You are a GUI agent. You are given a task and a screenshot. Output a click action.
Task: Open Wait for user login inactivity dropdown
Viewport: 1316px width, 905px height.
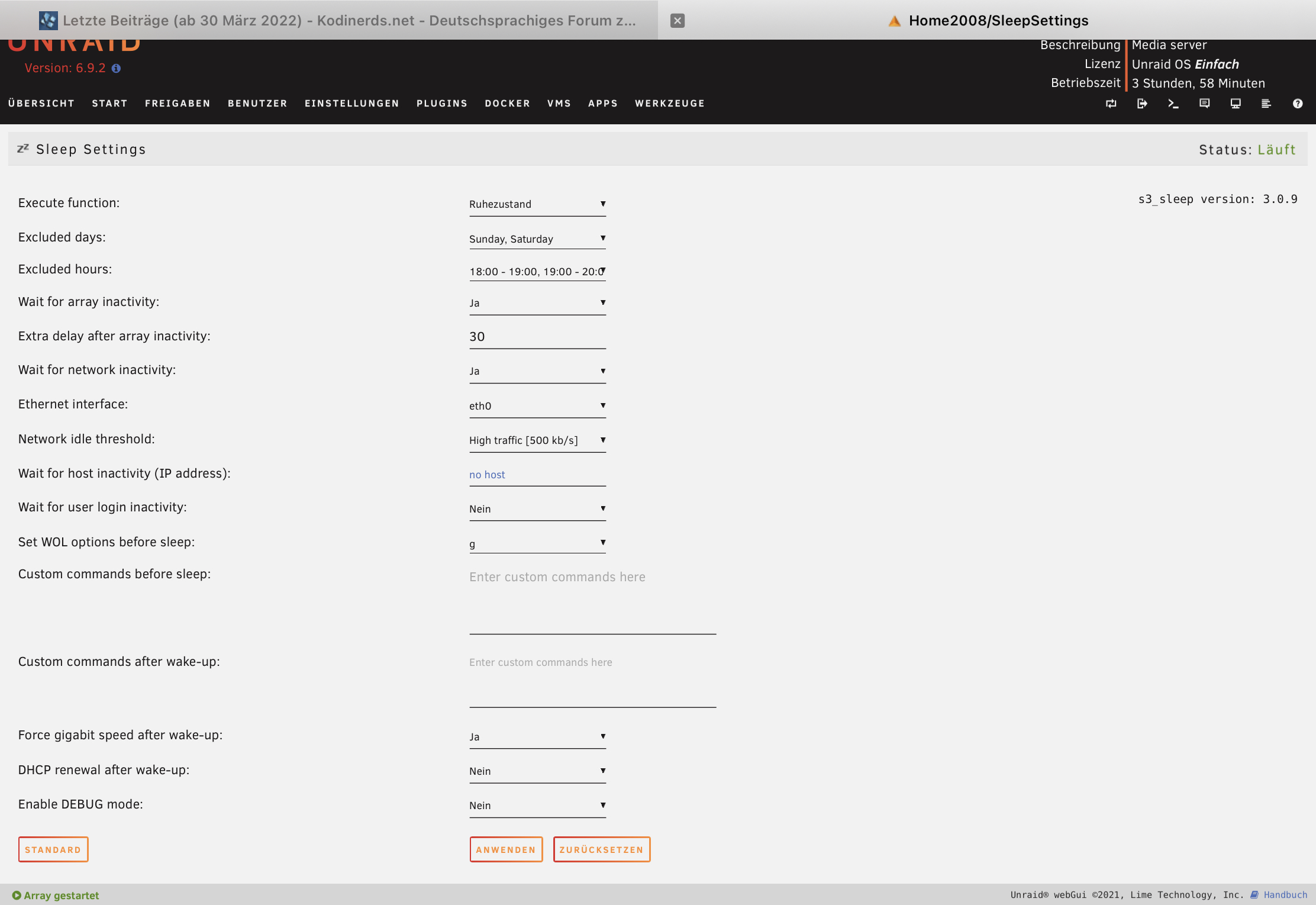coord(537,509)
